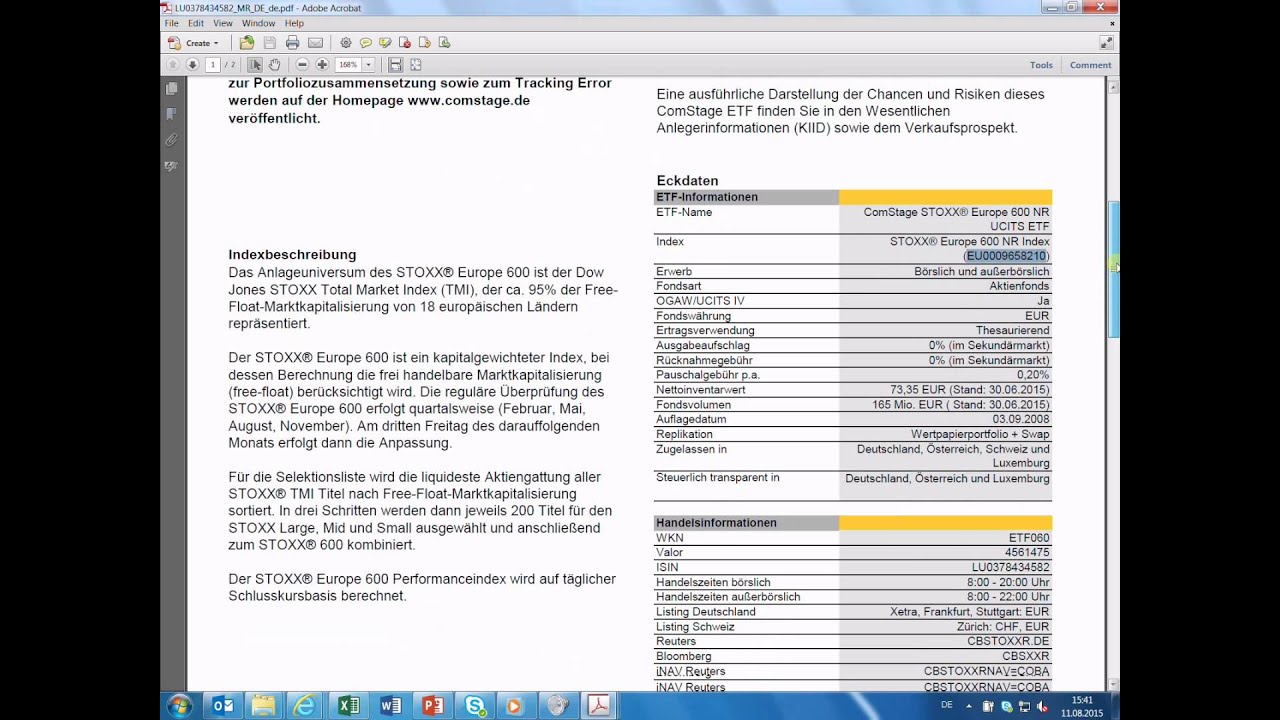Open the Edit menu
The width and height of the screenshot is (1280, 720).
196,23
